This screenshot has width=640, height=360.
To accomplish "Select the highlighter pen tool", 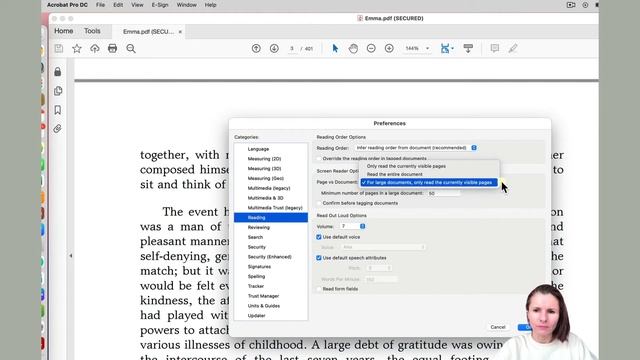I will [x=513, y=49].
